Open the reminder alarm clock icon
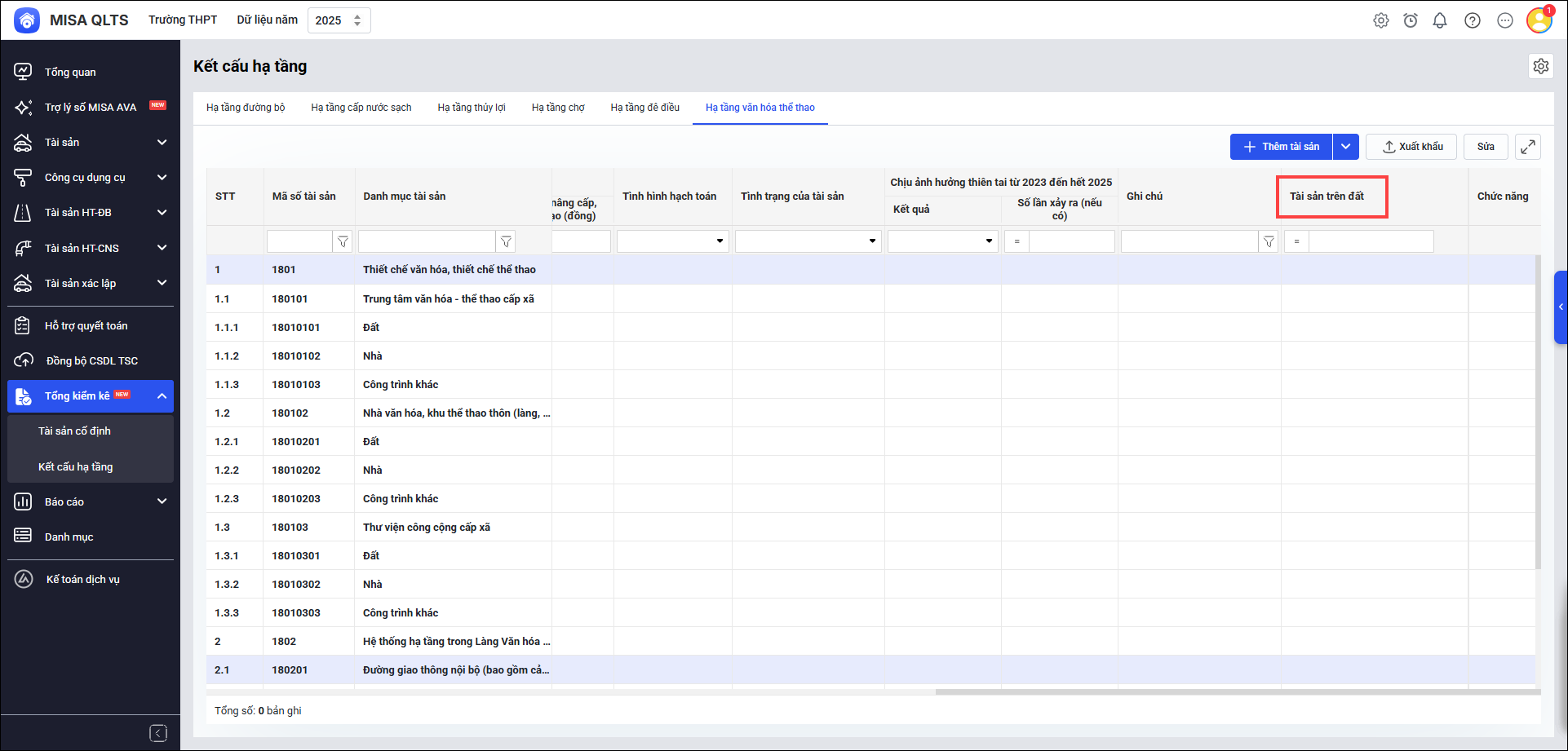 (x=1411, y=20)
